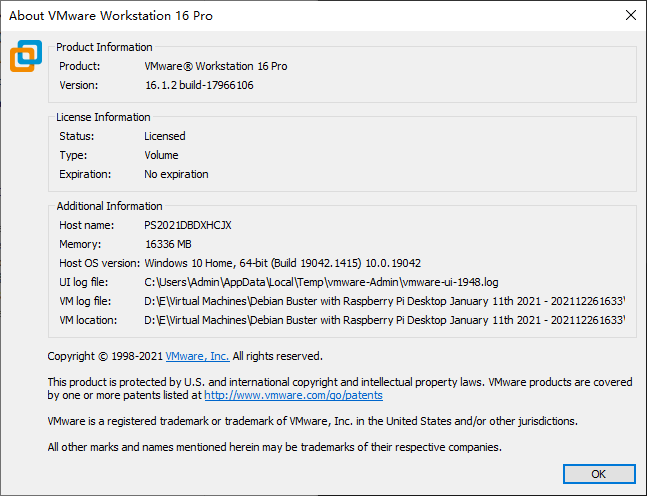Screen dimensions: 647x496
Task: Click the No expiration value
Action: [176, 174]
